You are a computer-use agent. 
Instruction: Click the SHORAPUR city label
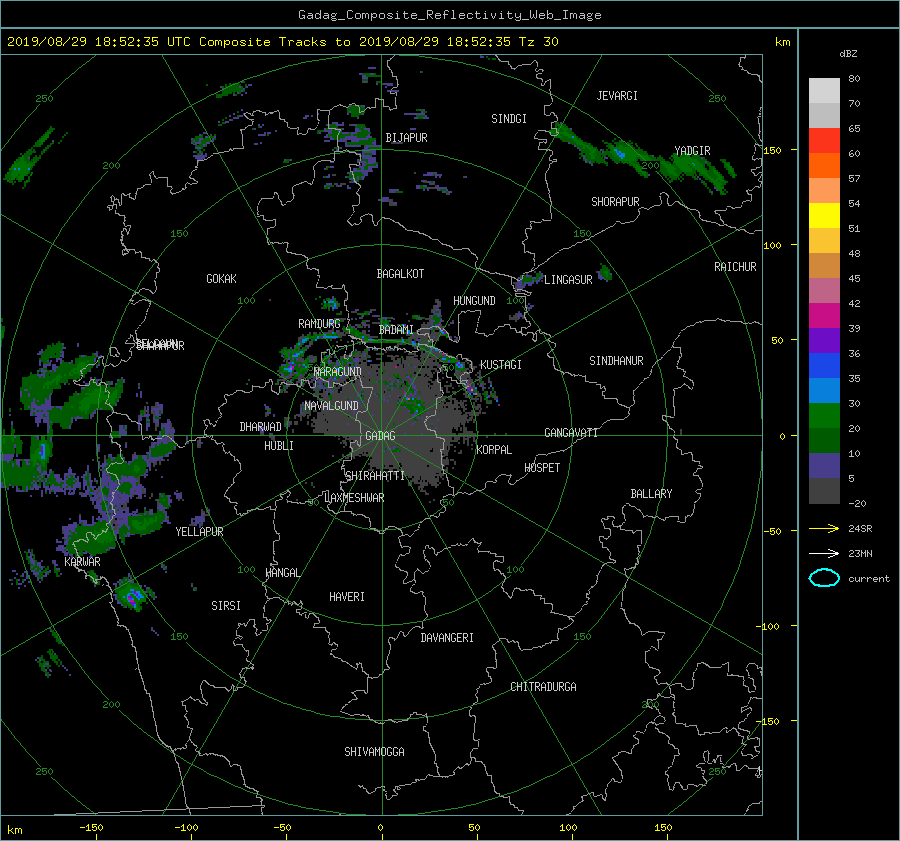click(x=615, y=202)
